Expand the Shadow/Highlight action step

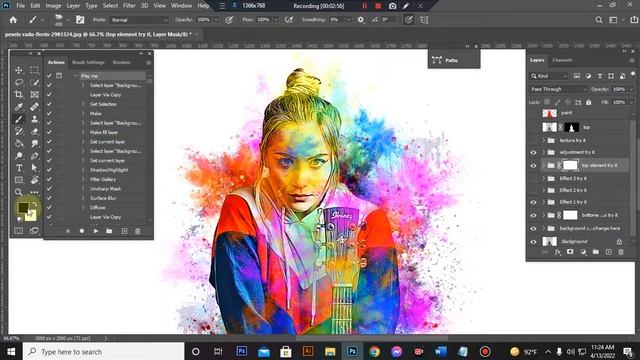(x=83, y=170)
